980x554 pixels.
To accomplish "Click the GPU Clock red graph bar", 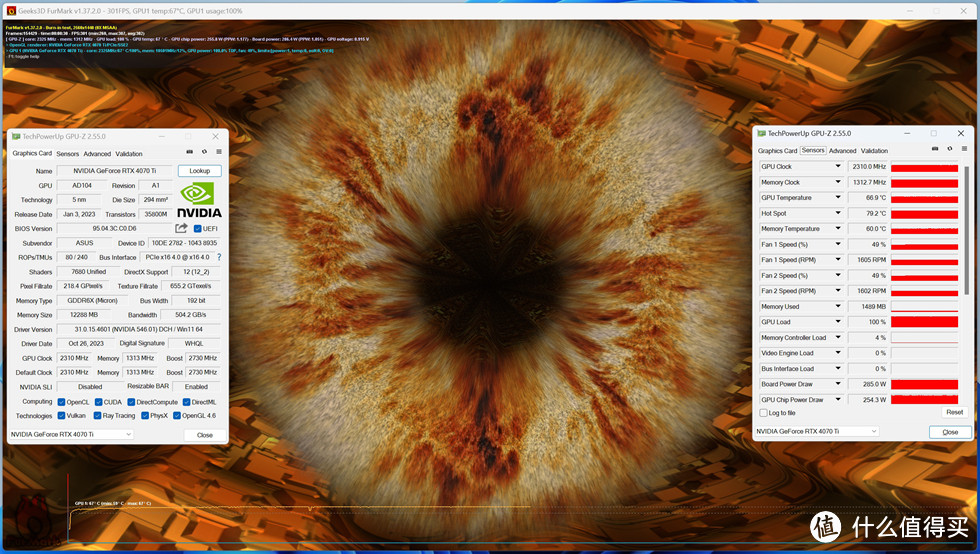I will point(924,167).
